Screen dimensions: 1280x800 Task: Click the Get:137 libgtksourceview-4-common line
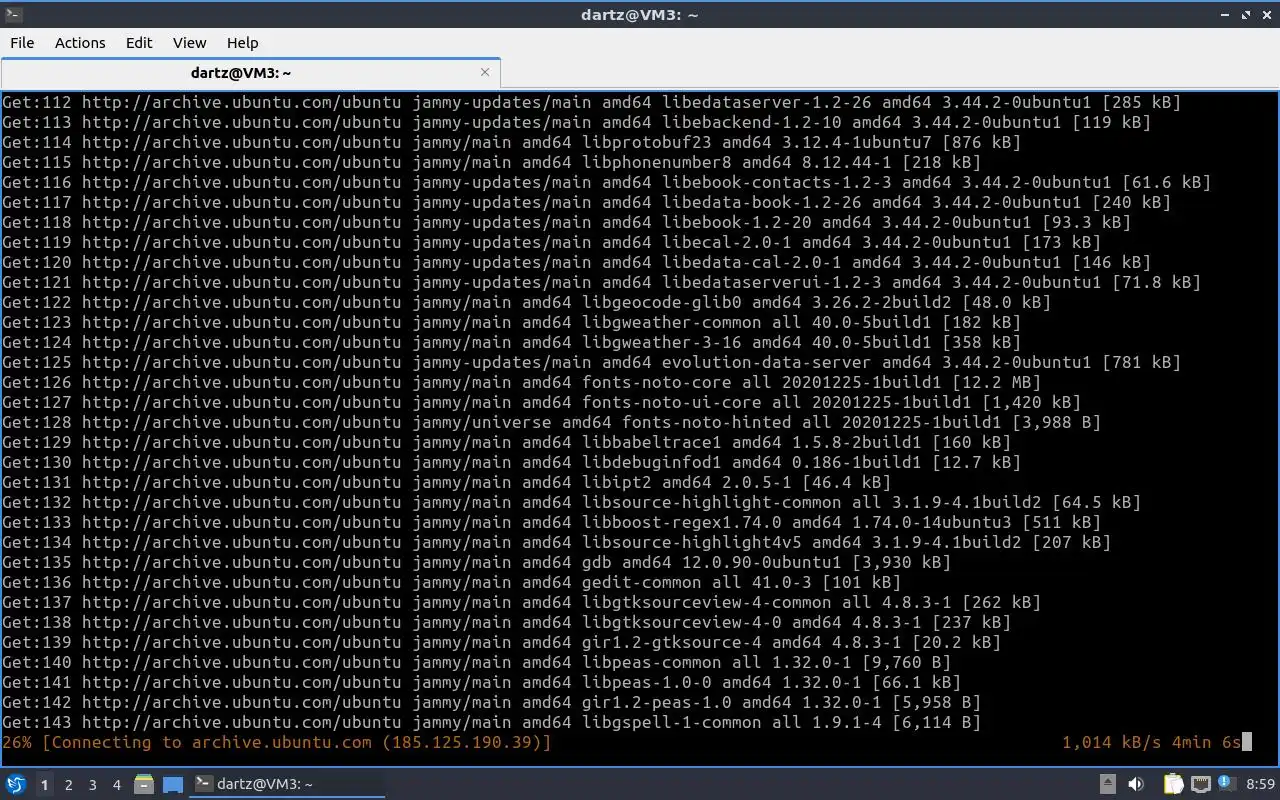[521, 602]
